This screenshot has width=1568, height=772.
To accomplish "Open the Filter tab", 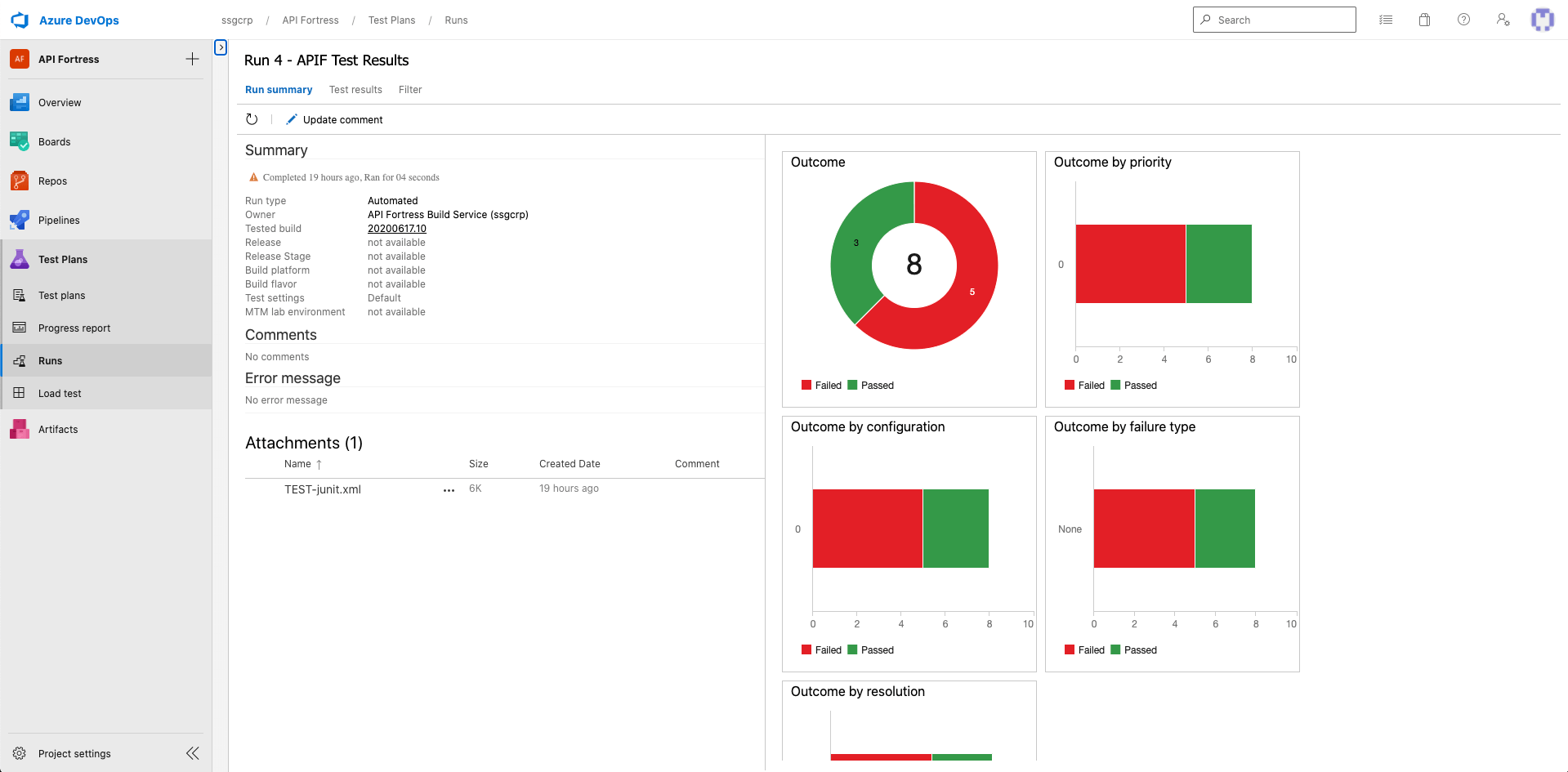I will 409,90.
